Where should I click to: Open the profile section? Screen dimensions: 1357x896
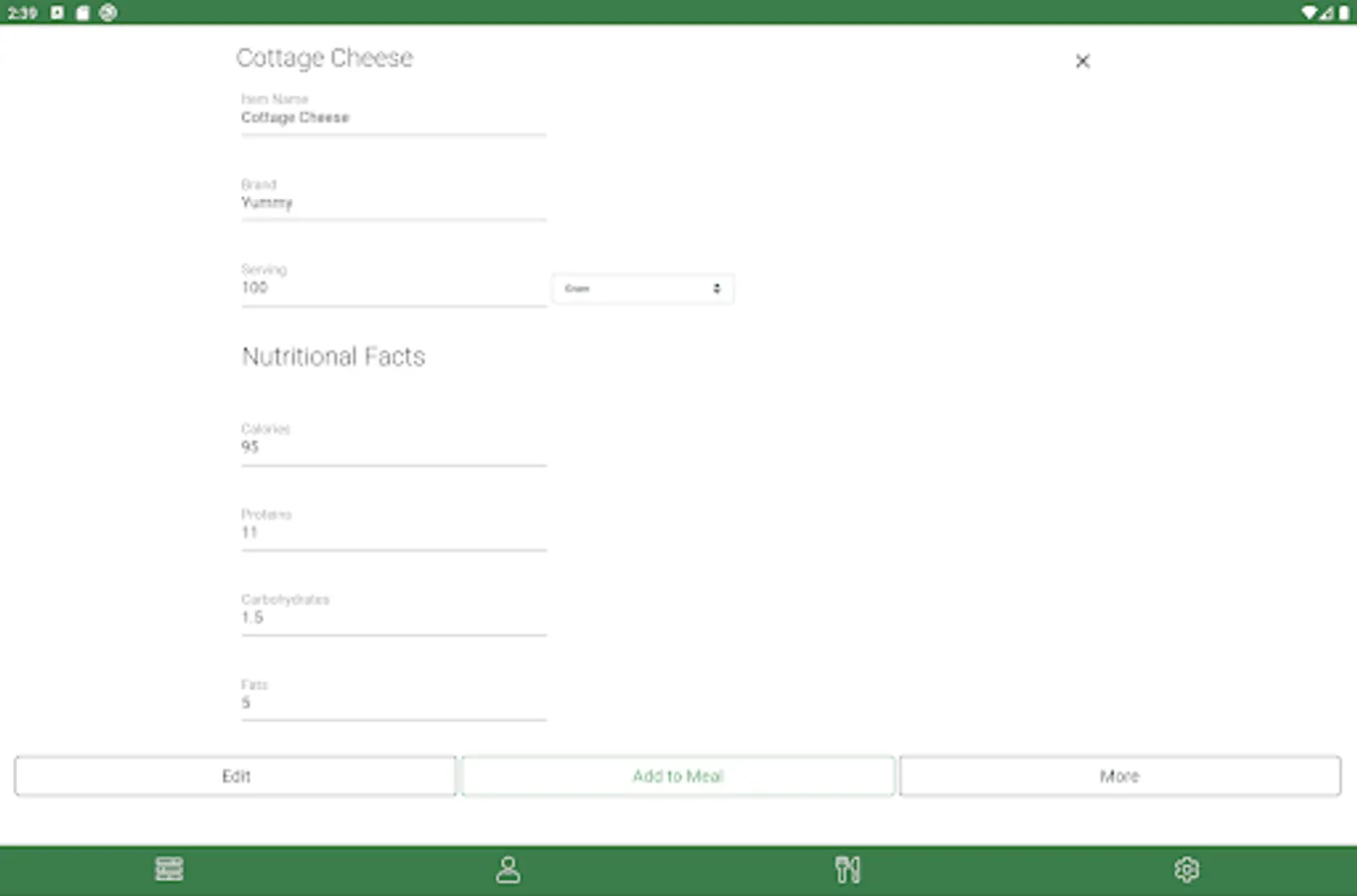[x=509, y=868]
